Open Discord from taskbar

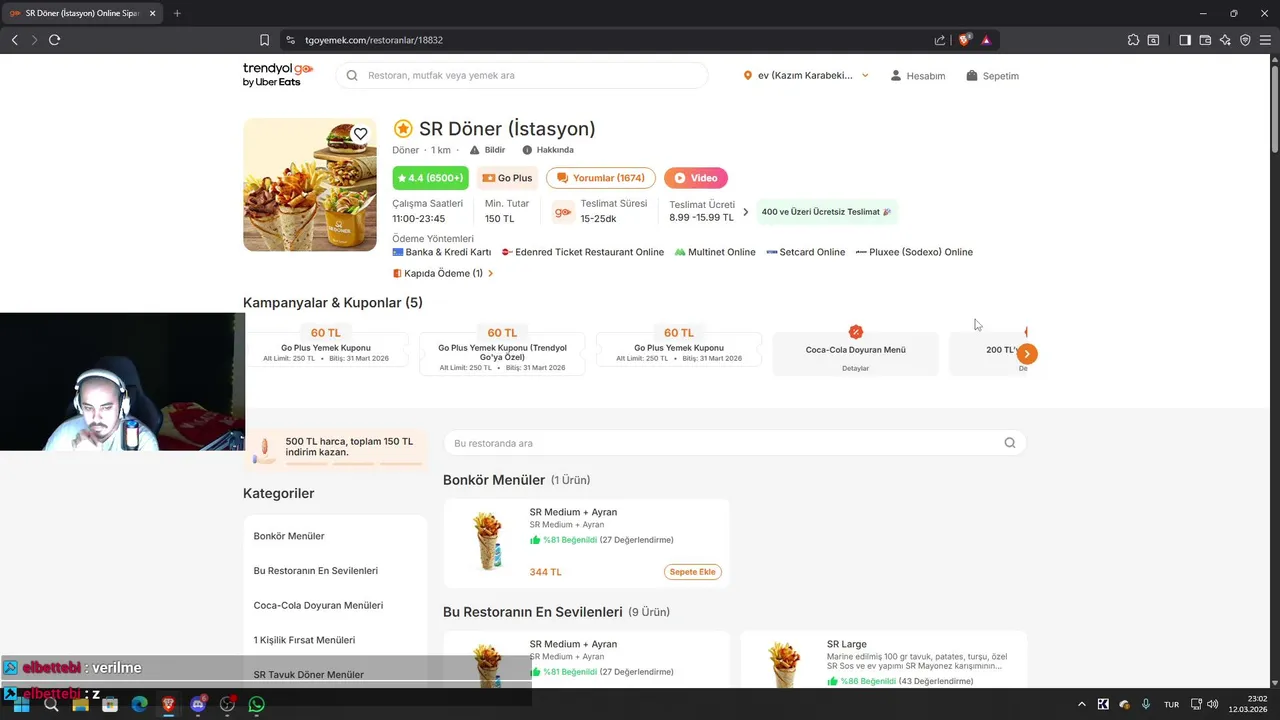pyautogui.click(x=198, y=704)
